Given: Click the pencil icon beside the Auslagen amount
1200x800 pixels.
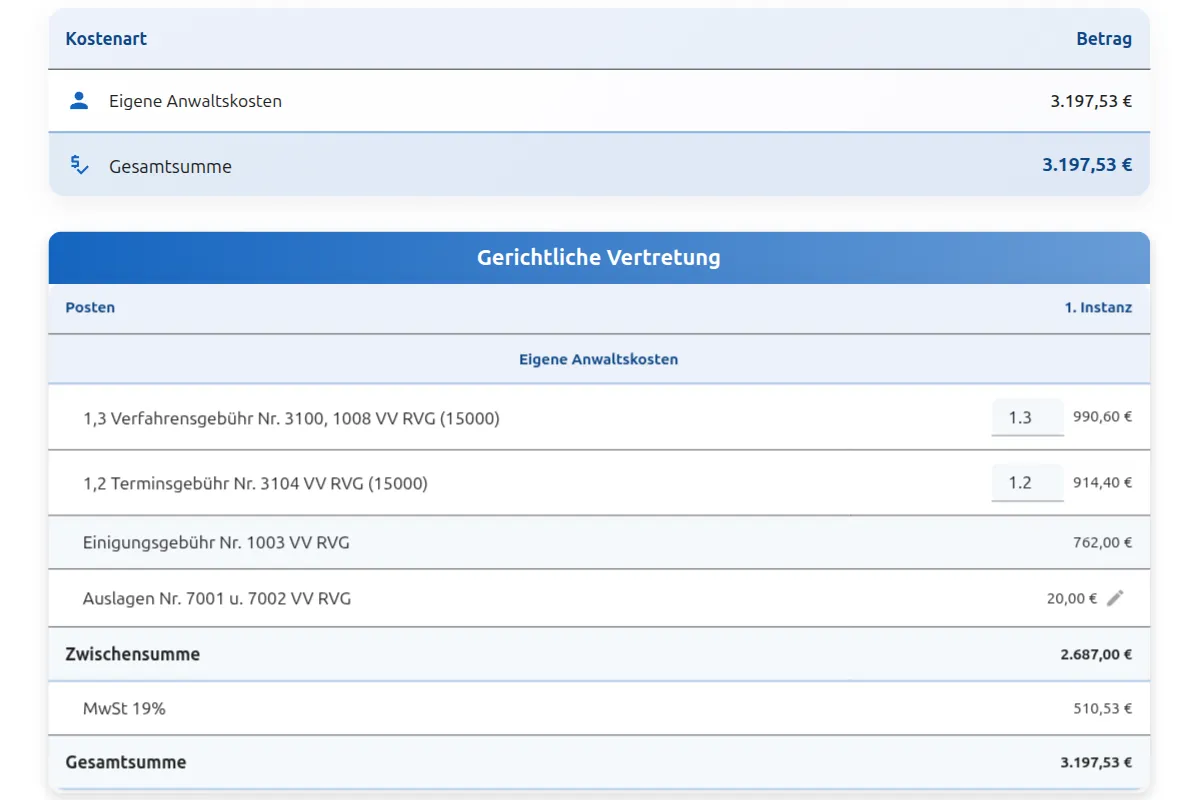Looking at the screenshot, I should pyautogui.click(x=1117, y=597).
